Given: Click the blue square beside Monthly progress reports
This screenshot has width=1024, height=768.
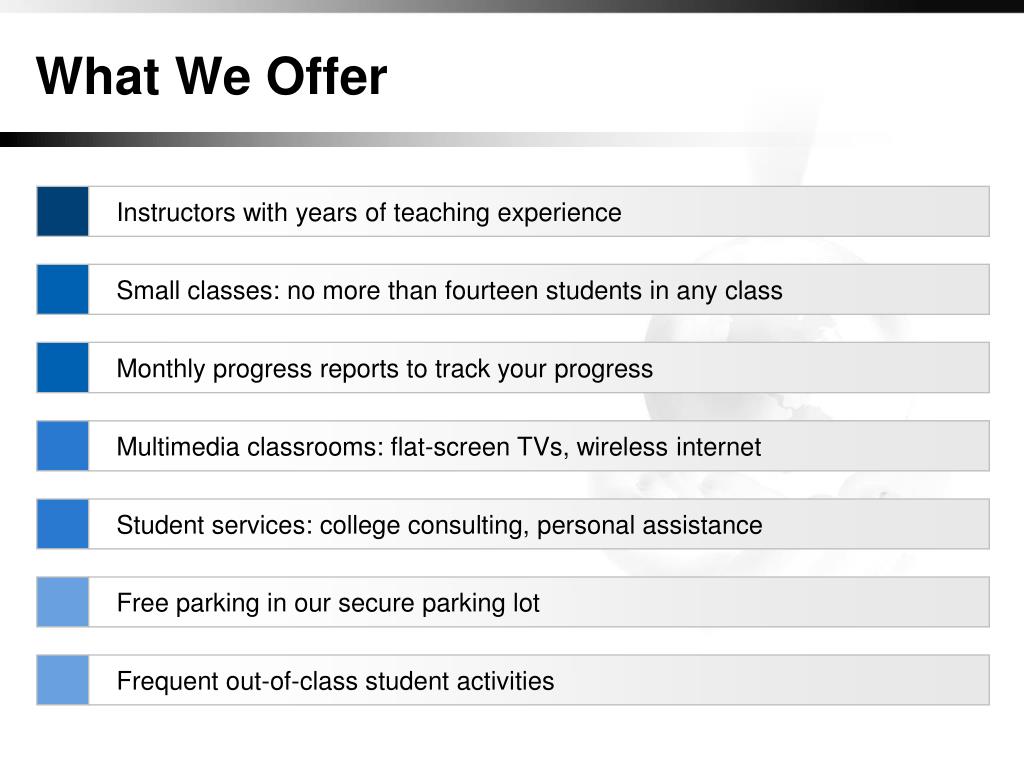Looking at the screenshot, I should (x=63, y=367).
